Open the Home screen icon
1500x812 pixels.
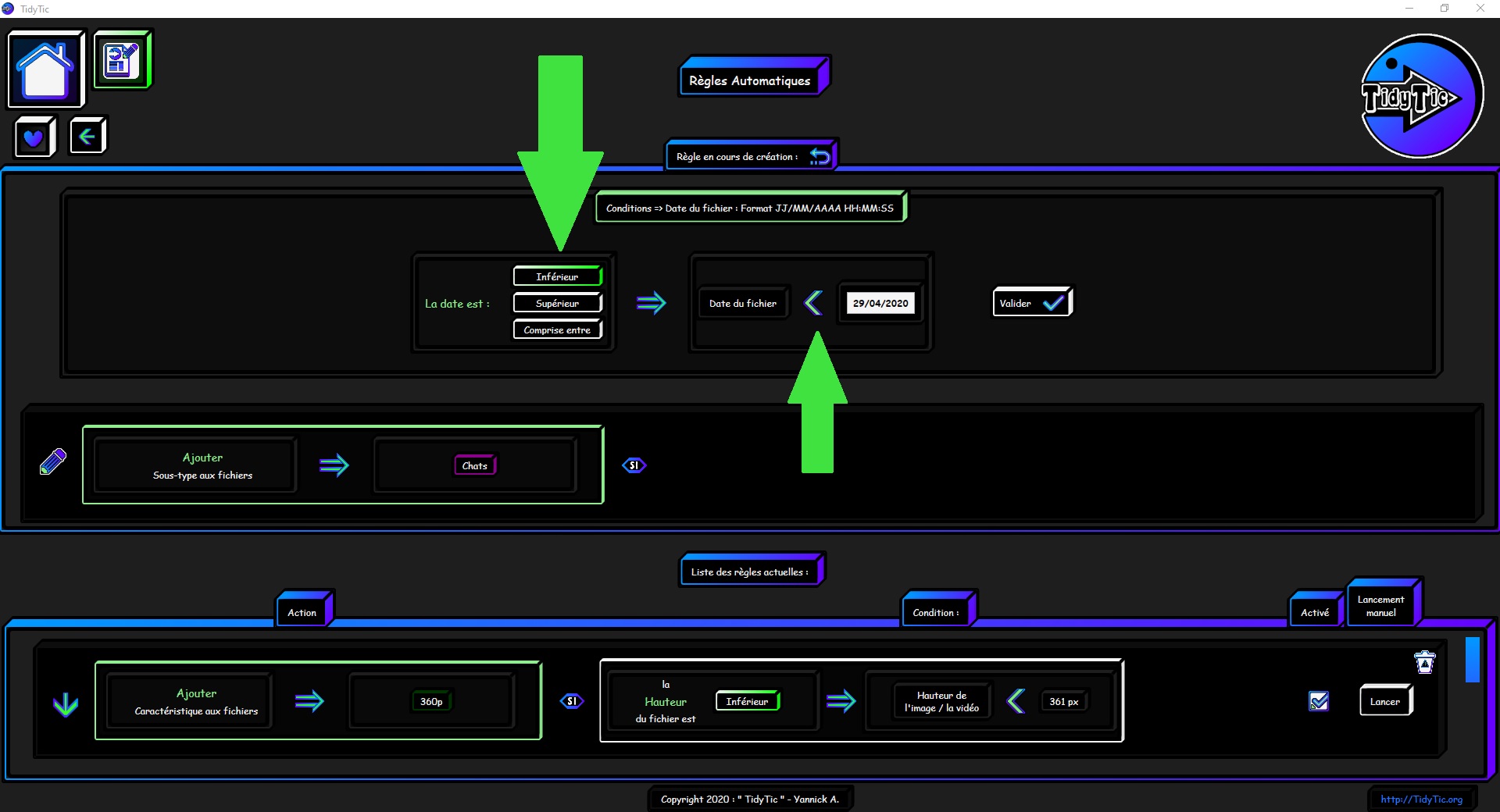pyautogui.click(x=45, y=69)
